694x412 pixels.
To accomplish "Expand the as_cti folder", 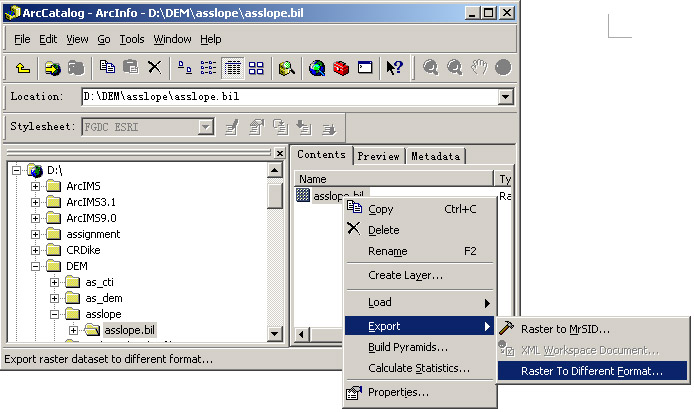I will (54, 282).
